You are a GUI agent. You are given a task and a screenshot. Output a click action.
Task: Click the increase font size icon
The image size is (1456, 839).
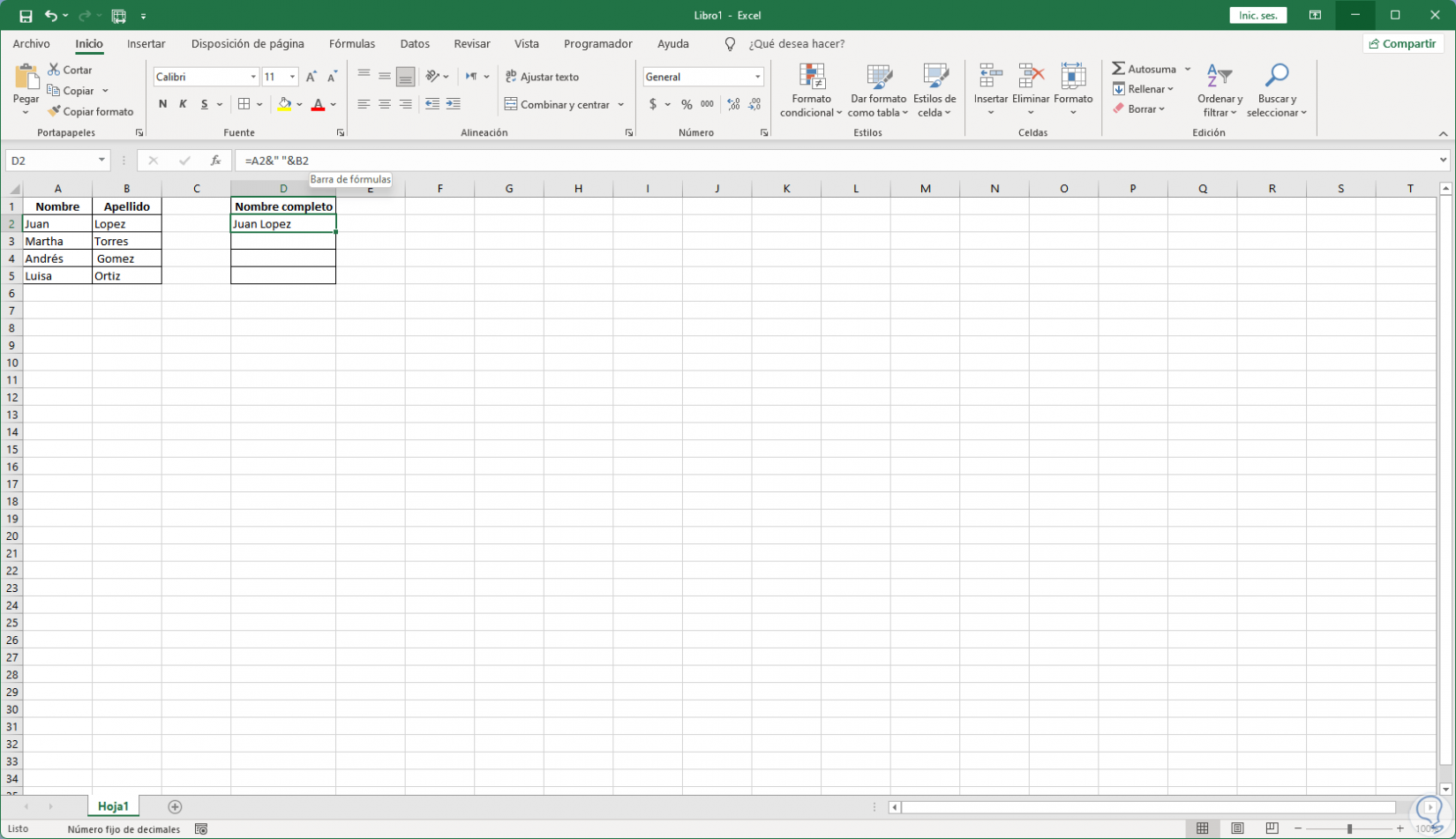click(311, 77)
